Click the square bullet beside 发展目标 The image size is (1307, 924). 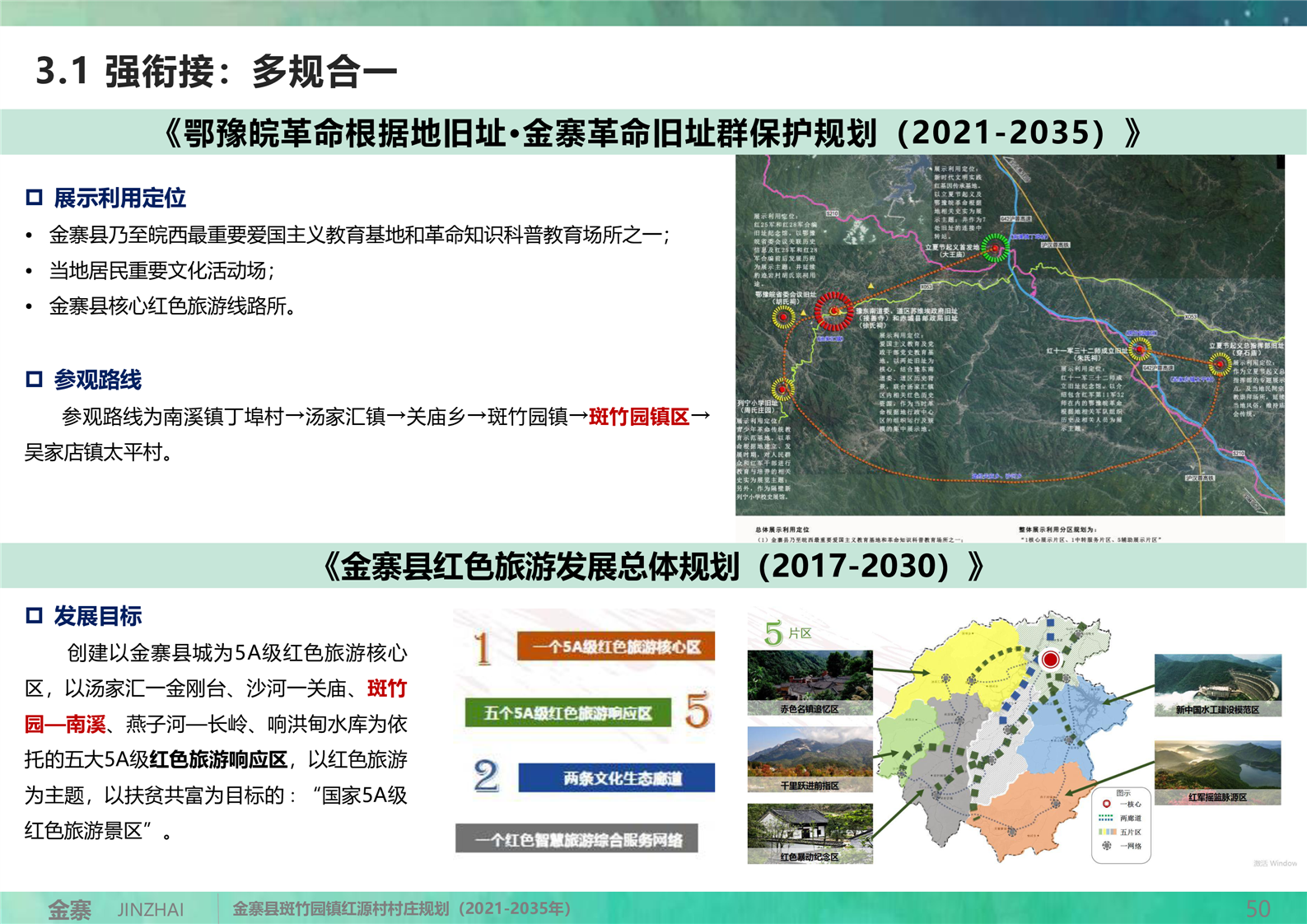(34, 615)
